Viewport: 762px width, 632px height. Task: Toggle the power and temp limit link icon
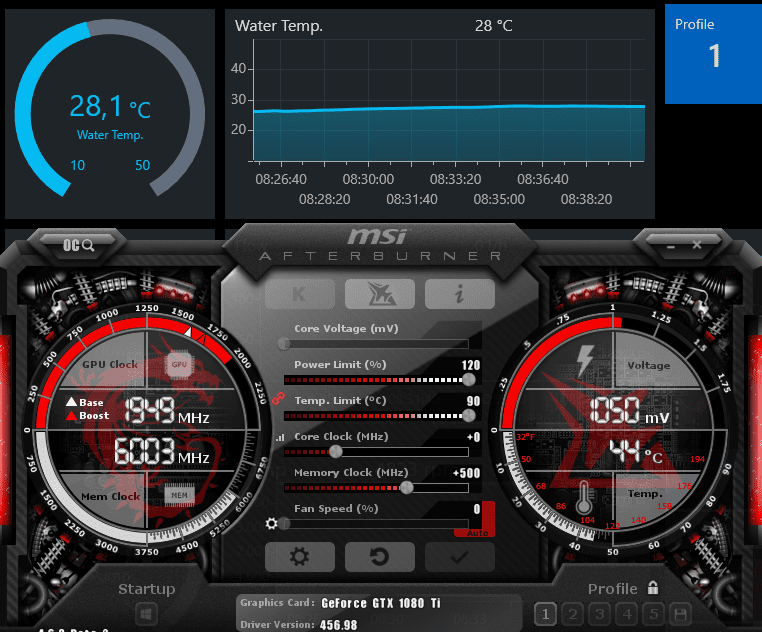277,398
